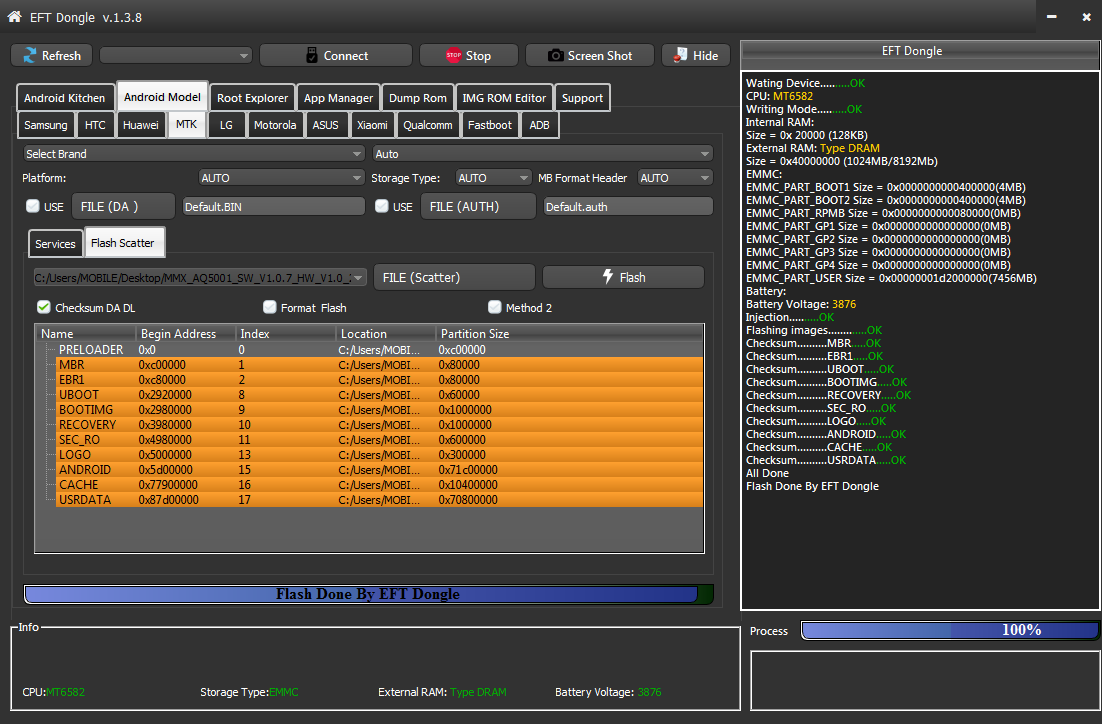Select the ASUS brand tab
This screenshot has width=1102, height=724.
pos(325,125)
